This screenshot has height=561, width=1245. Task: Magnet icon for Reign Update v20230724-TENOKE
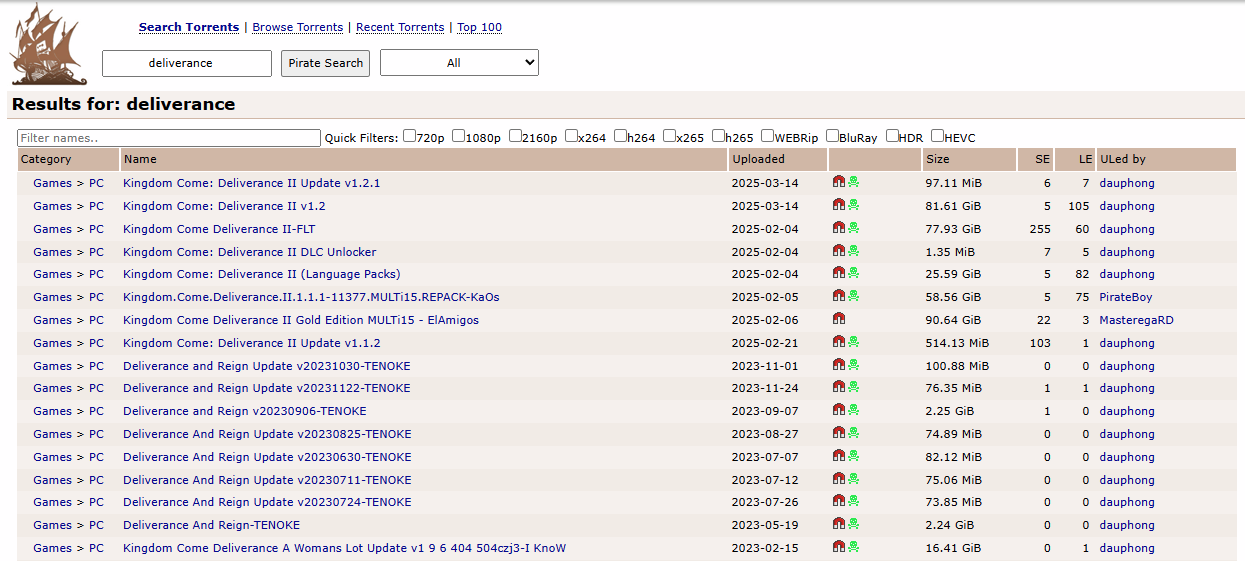839,501
